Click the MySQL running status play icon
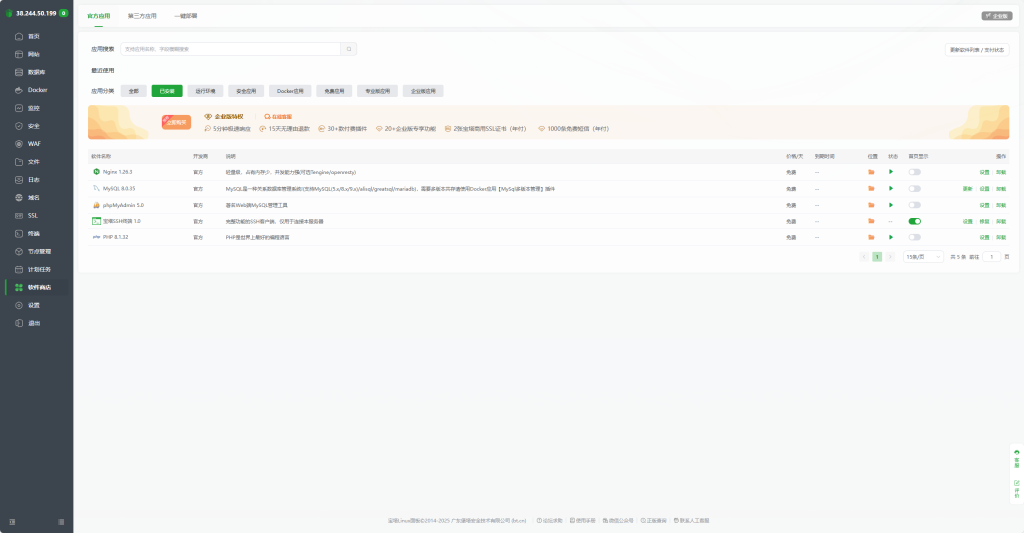The width and height of the screenshot is (1024, 533). coord(891,189)
